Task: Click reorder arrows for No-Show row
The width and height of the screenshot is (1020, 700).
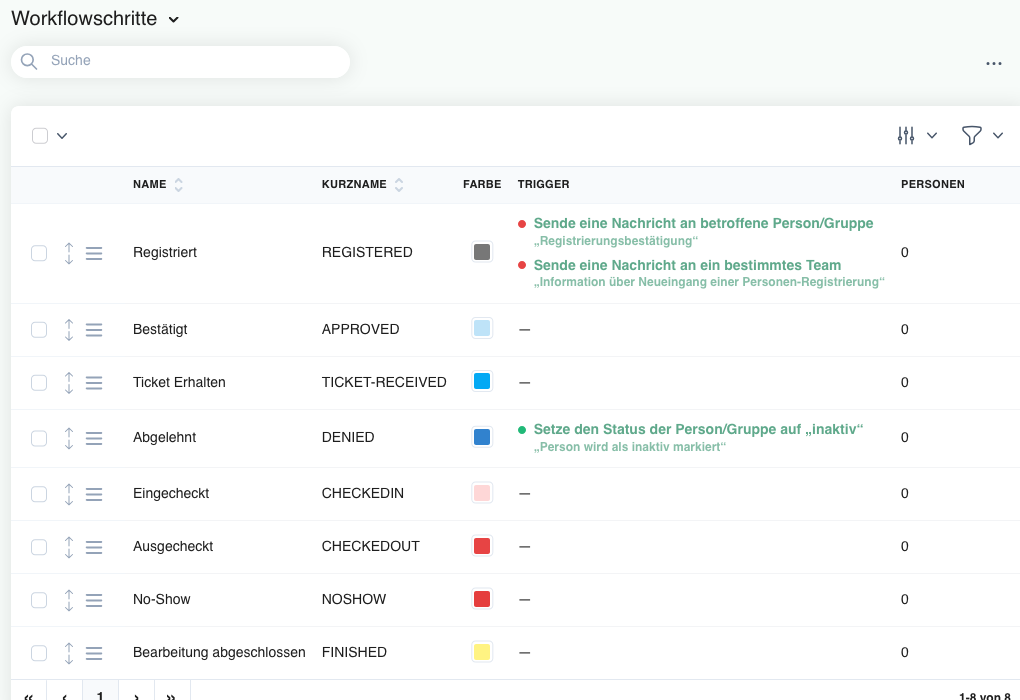Action: click(69, 600)
